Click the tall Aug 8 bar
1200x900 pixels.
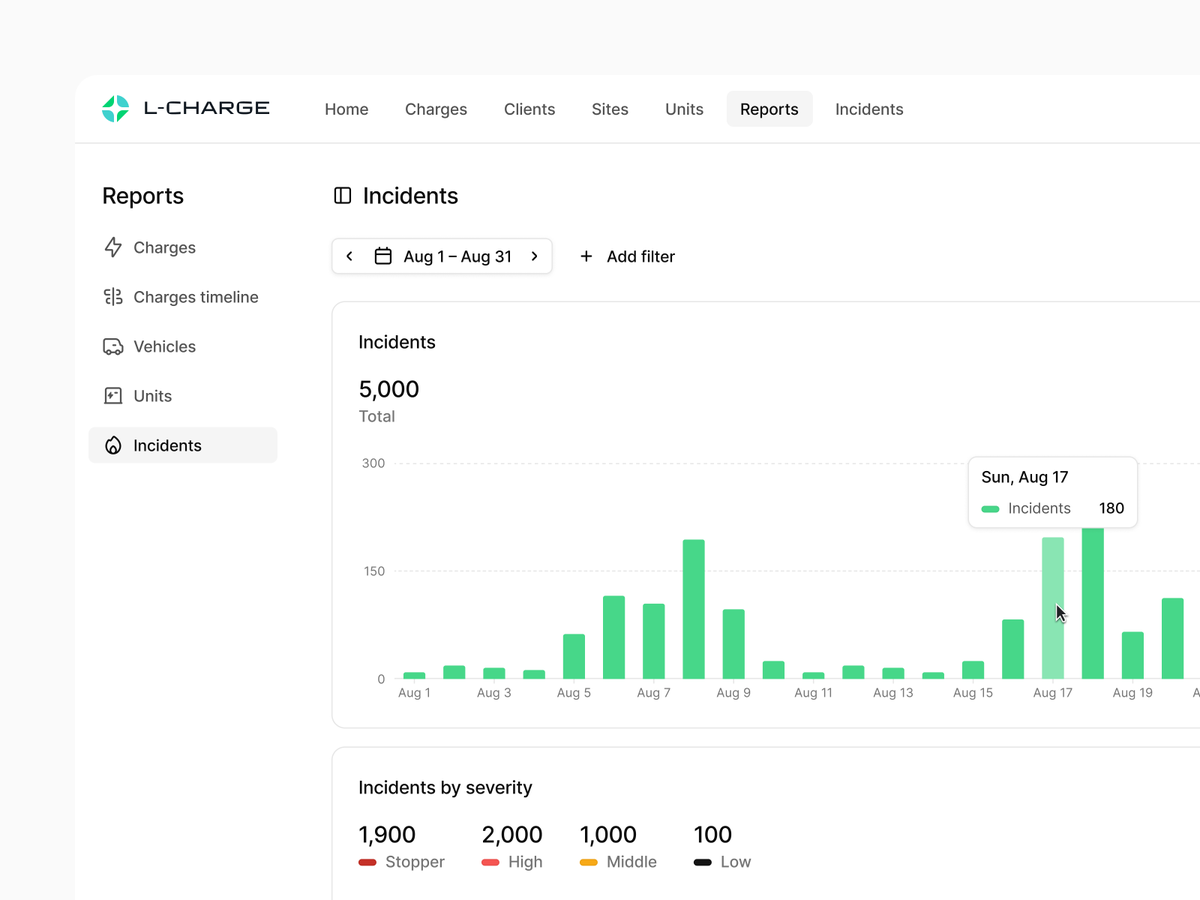[694, 609]
